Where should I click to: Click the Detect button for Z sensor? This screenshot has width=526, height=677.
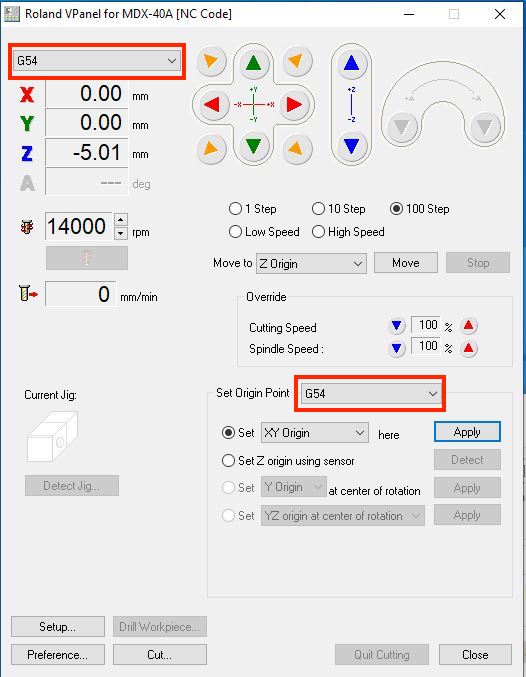(467, 460)
